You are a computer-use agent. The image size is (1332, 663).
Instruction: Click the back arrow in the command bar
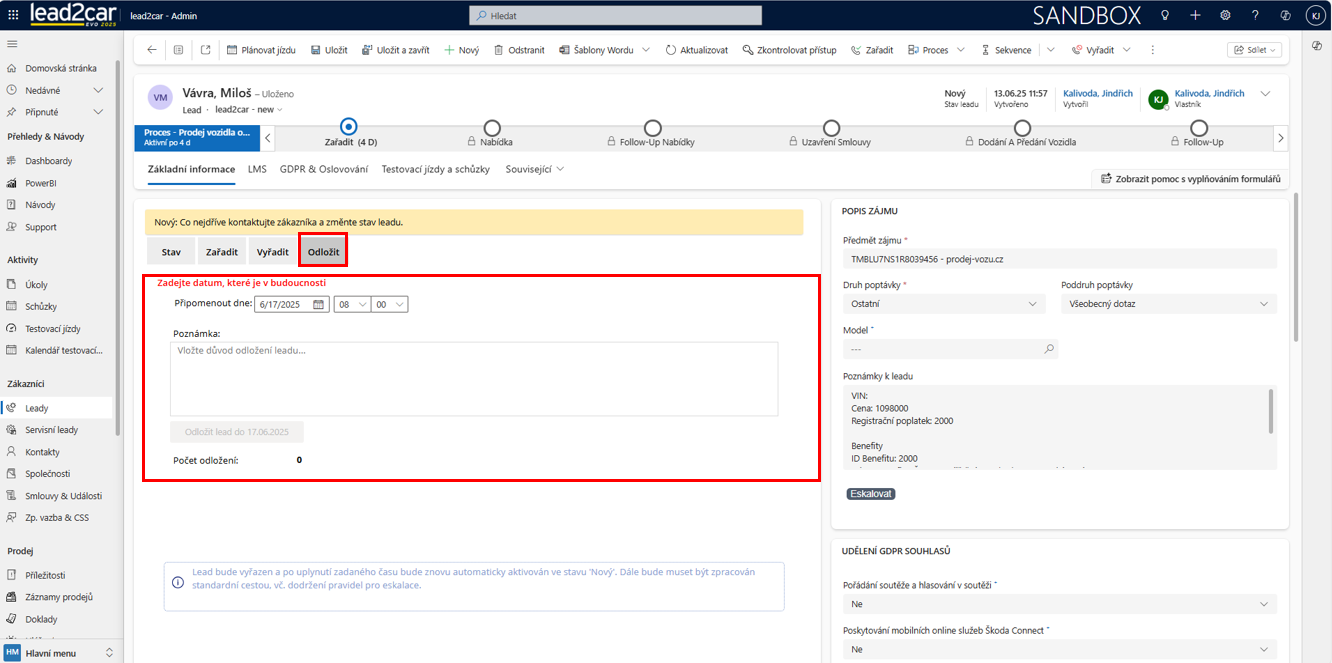tap(152, 50)
